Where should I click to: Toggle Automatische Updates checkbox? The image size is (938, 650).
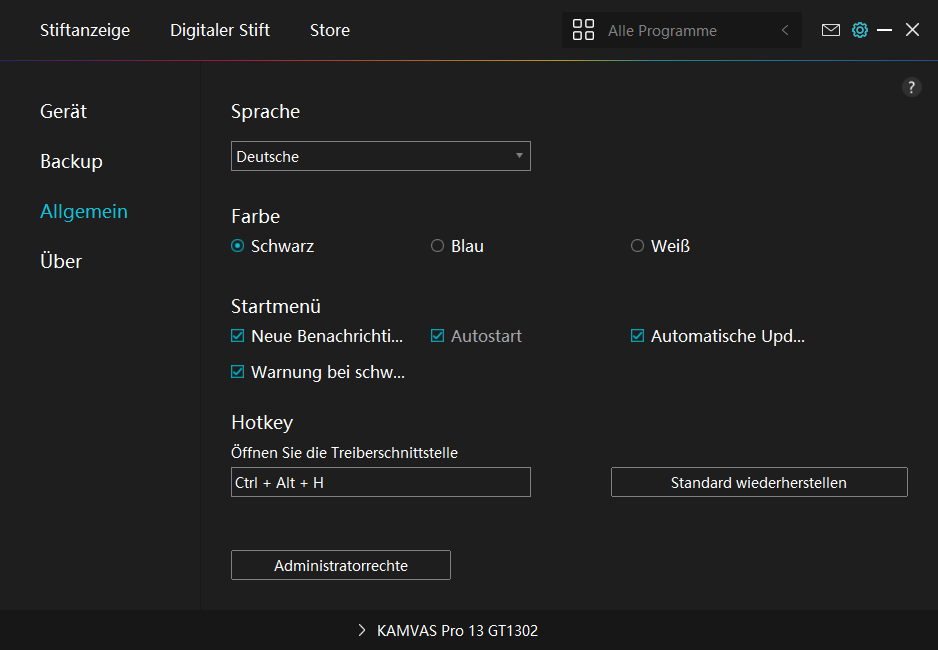coord(637,336)
